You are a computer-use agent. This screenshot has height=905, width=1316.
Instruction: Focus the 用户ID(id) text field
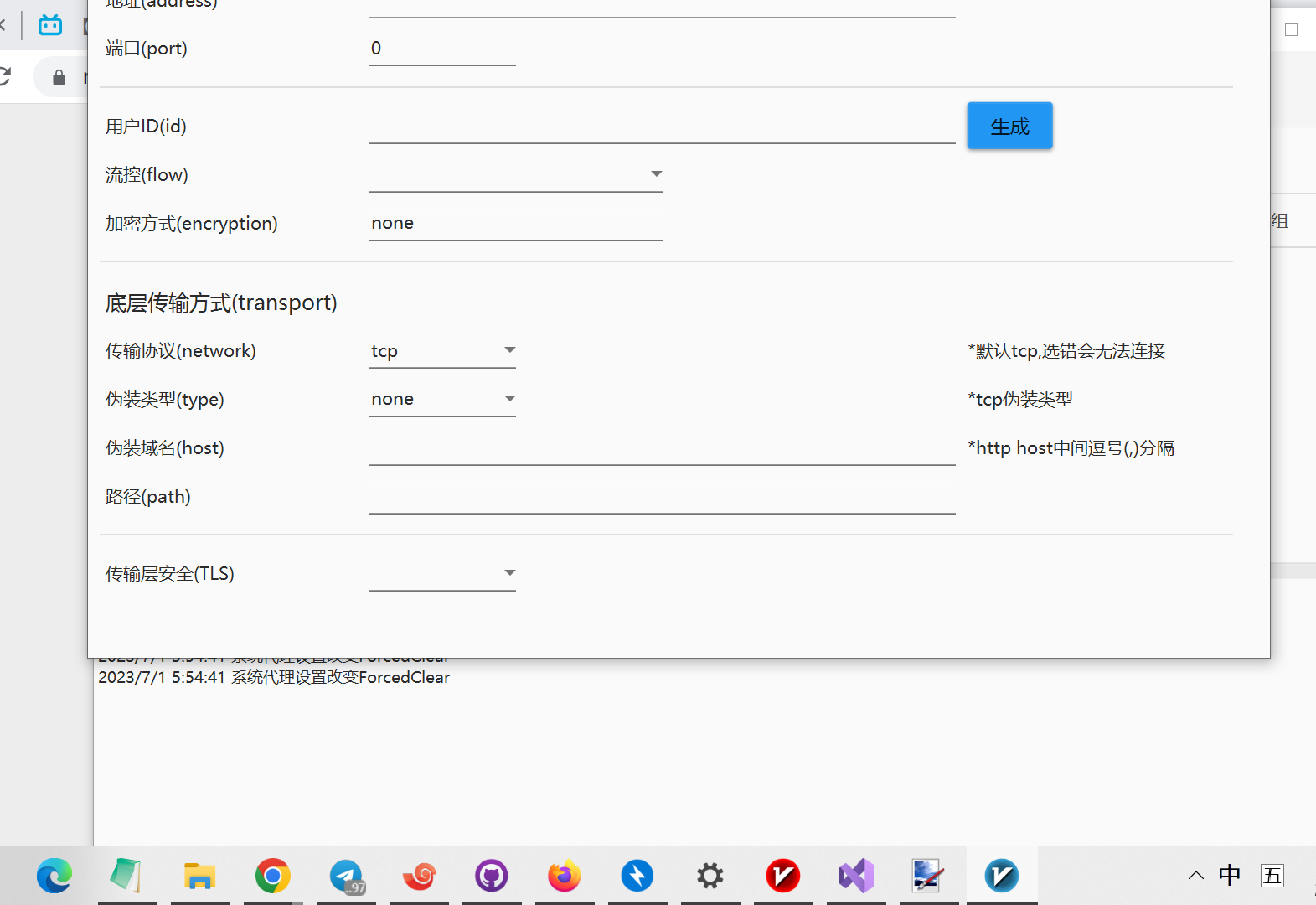point(662,127)
